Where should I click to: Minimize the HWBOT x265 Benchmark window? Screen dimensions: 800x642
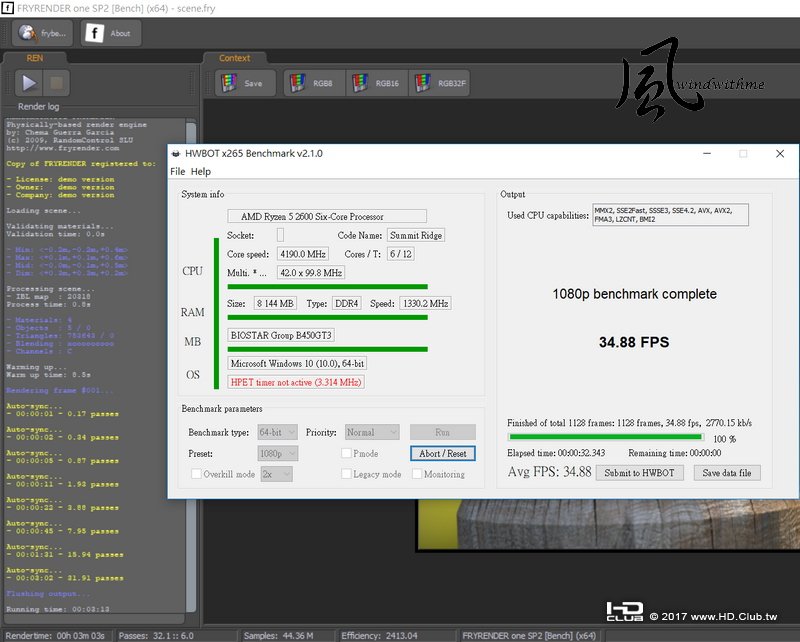707,154
